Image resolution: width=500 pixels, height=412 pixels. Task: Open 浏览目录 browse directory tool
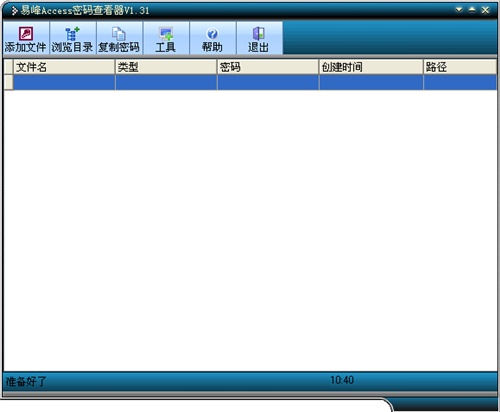[x=72, y=38]
